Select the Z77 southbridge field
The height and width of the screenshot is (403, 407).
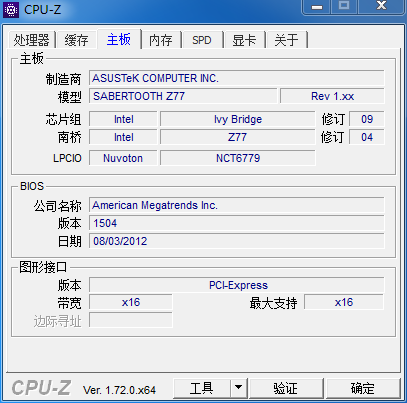coord(238,137)
